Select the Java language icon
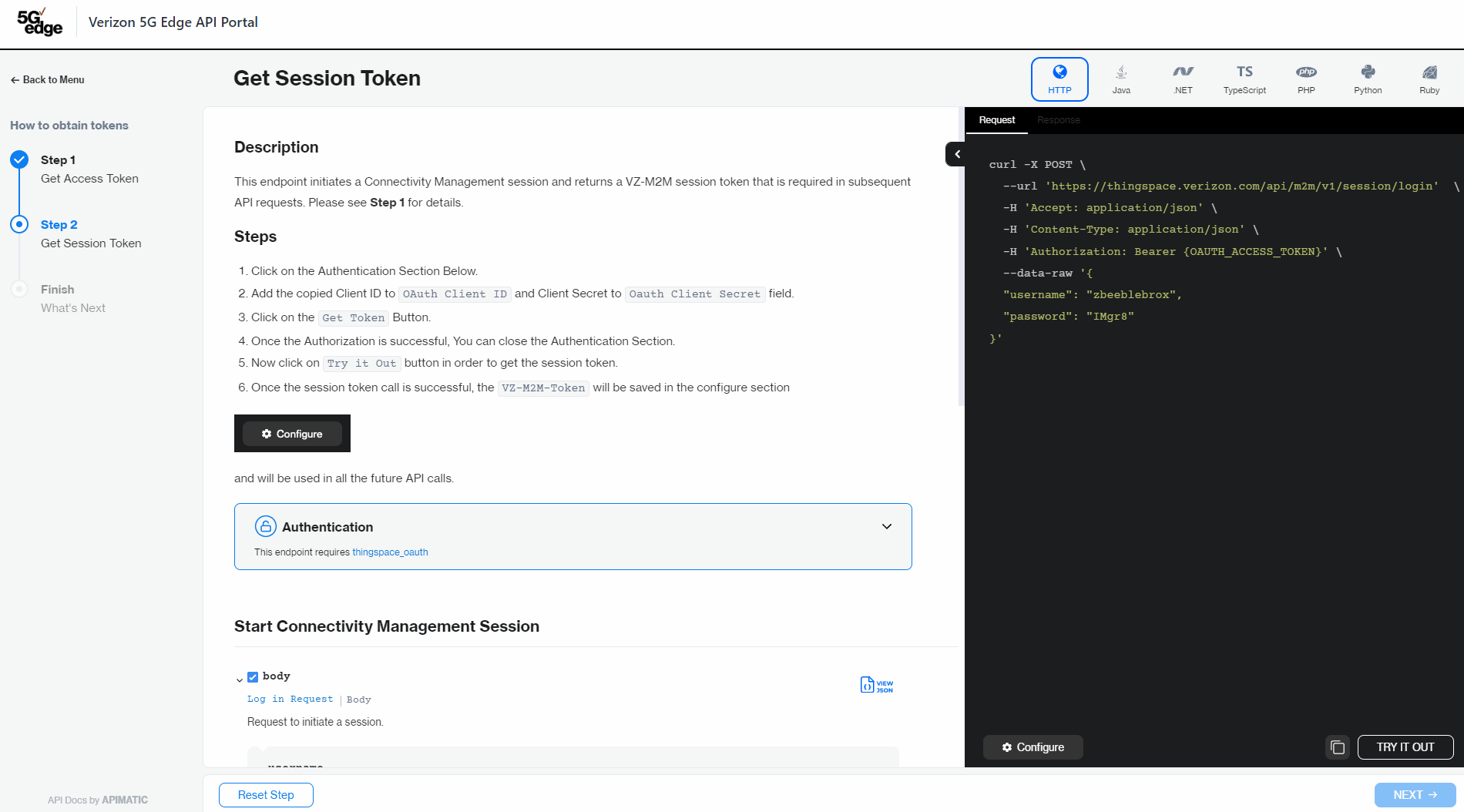This screenshot has height=812, width=1464. (1121, 79)
